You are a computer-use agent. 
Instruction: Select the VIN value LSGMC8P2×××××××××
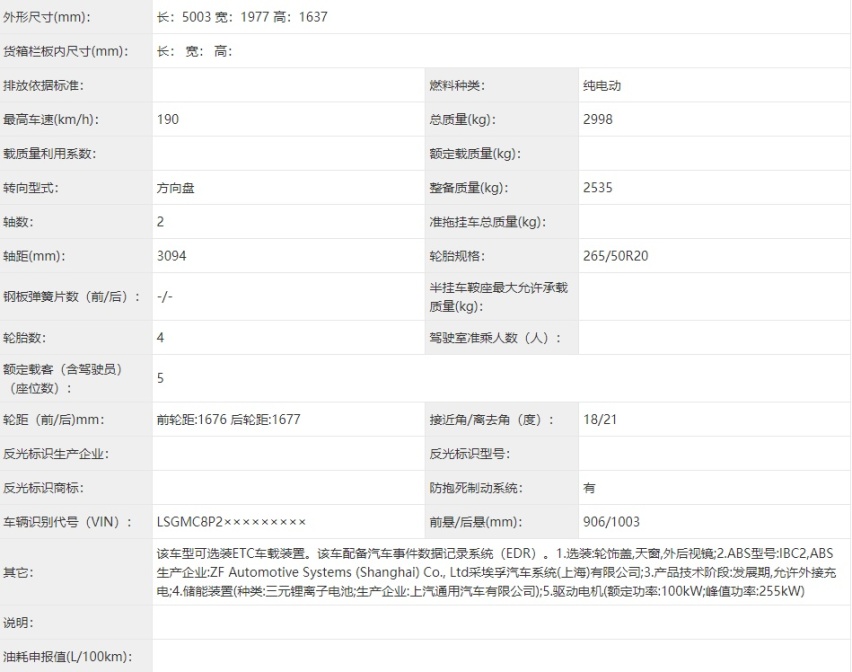point(231,522)
